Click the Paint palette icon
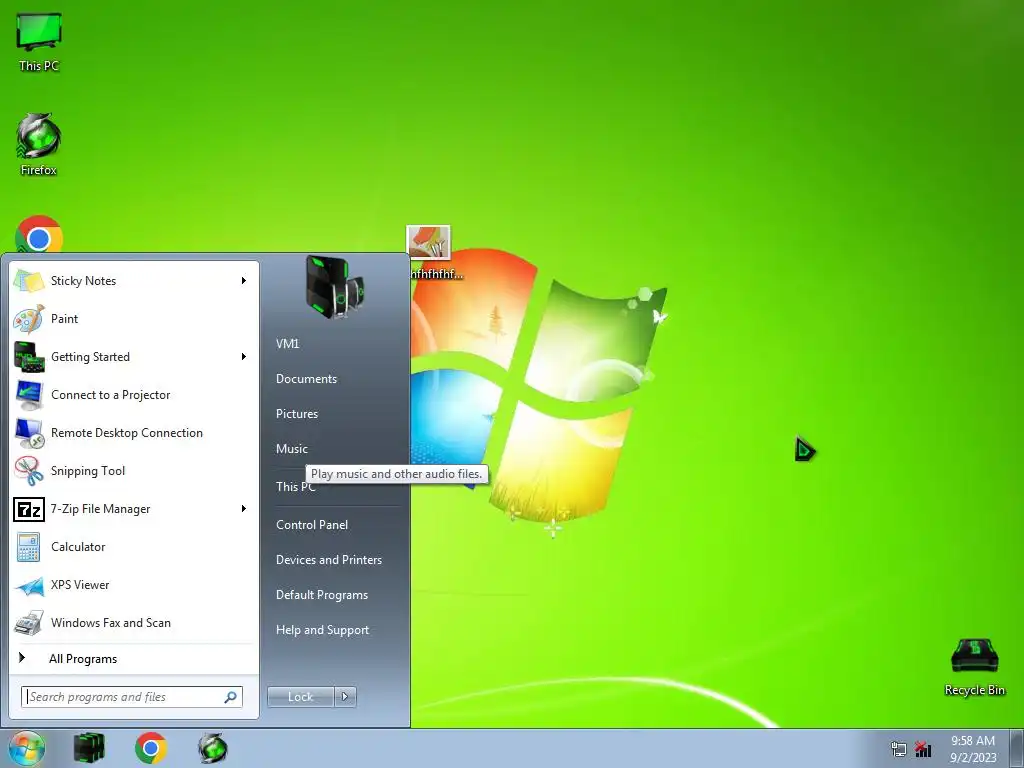 click(x=29, y=319)
